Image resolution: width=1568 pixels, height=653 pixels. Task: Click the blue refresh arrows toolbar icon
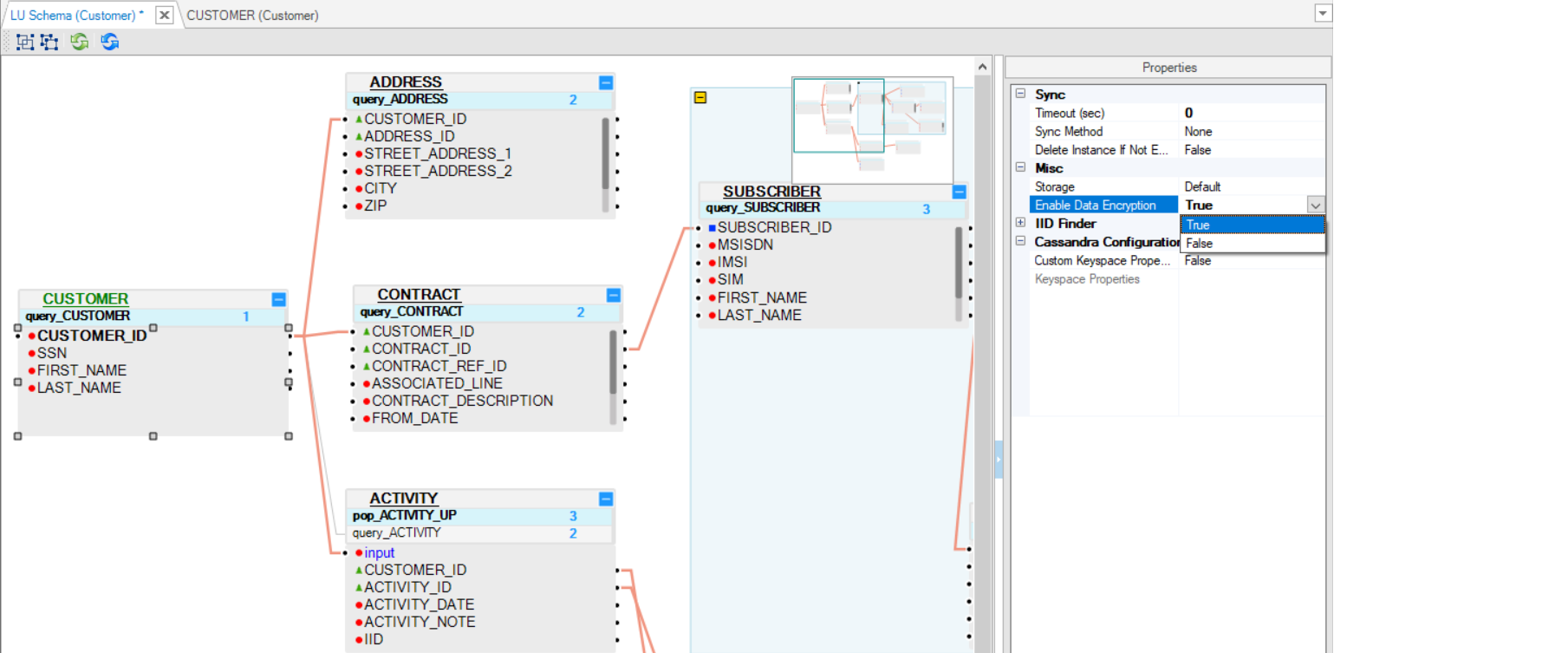(109, 42)
